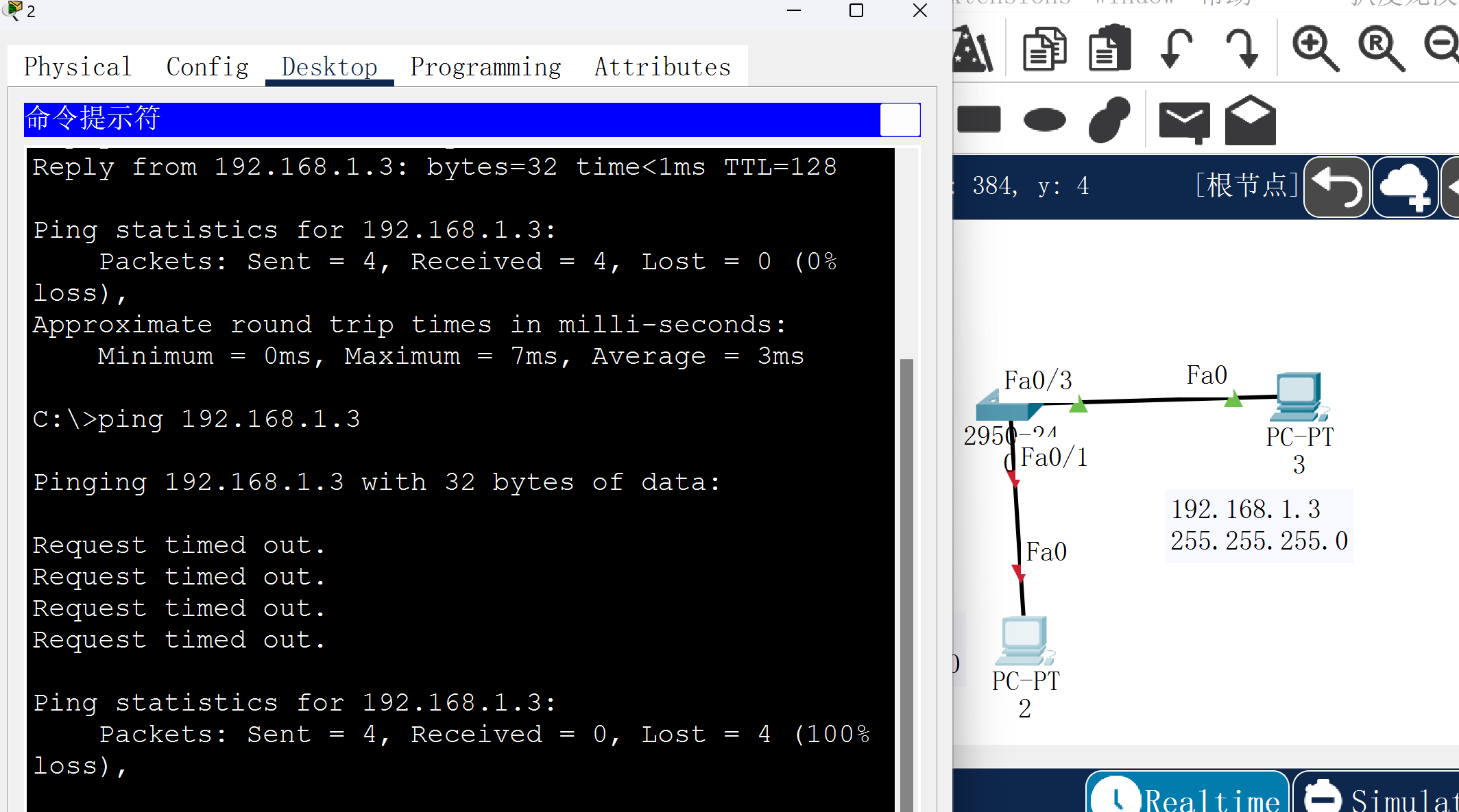
Task: Click the back arrow next to 根节点
Action: point(1336,186)
